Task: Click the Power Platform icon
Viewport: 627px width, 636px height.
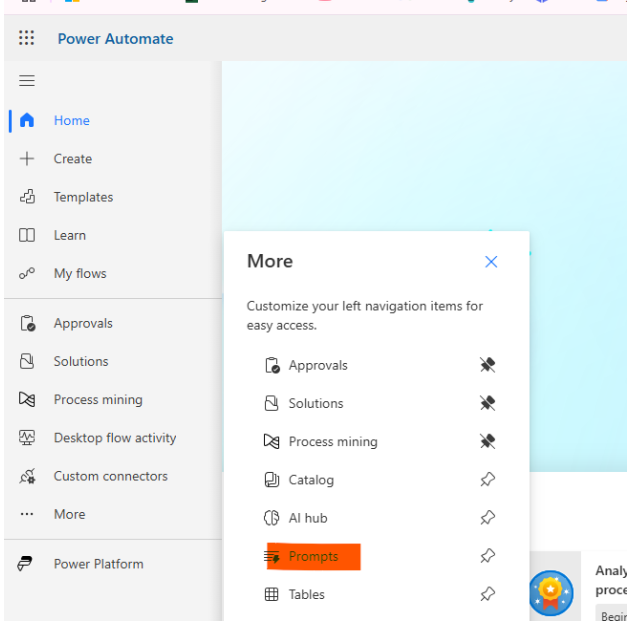Action: point(25,564)
